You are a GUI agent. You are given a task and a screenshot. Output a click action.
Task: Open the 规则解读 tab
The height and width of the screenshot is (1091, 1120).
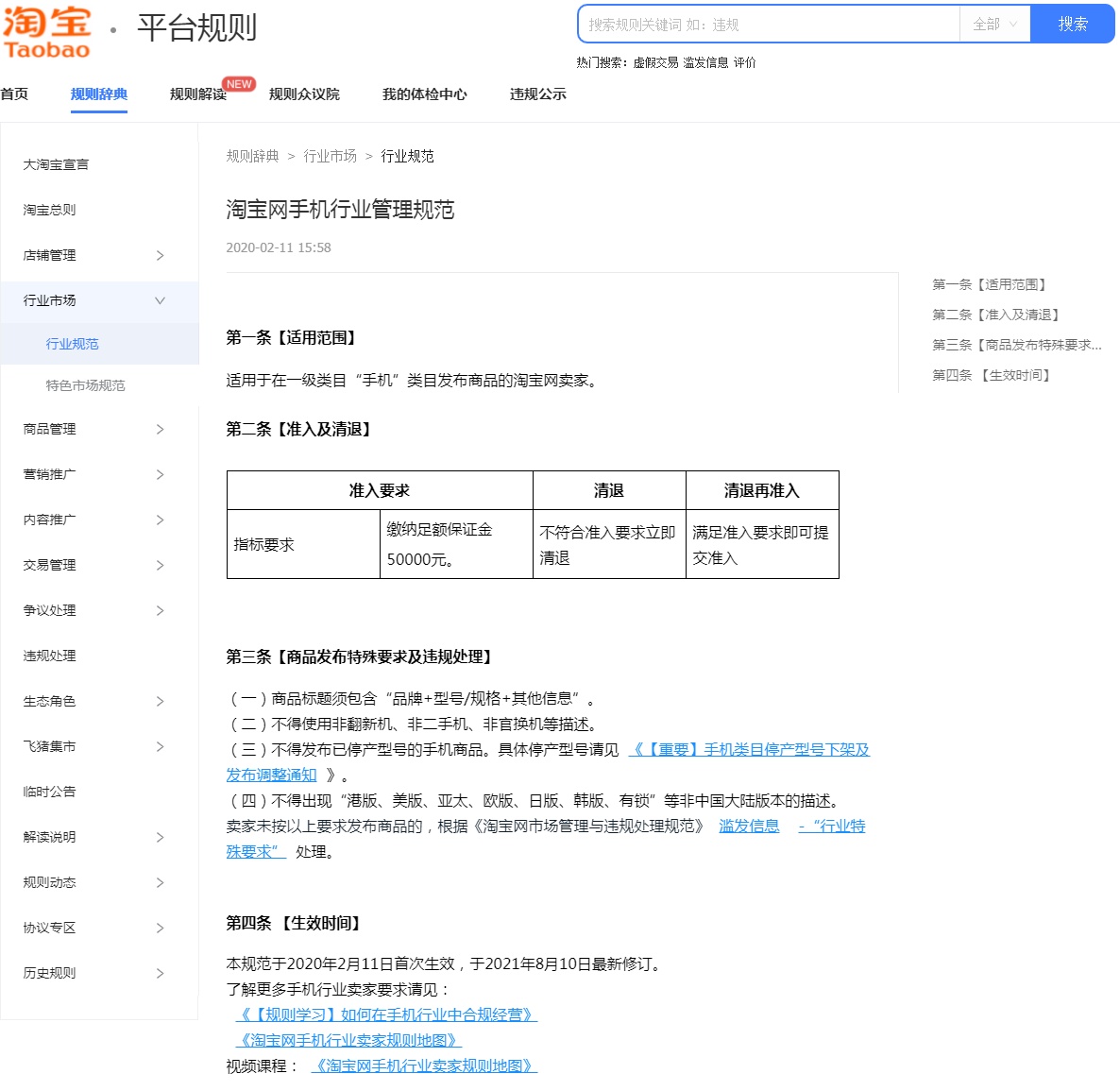click(198, 94)
